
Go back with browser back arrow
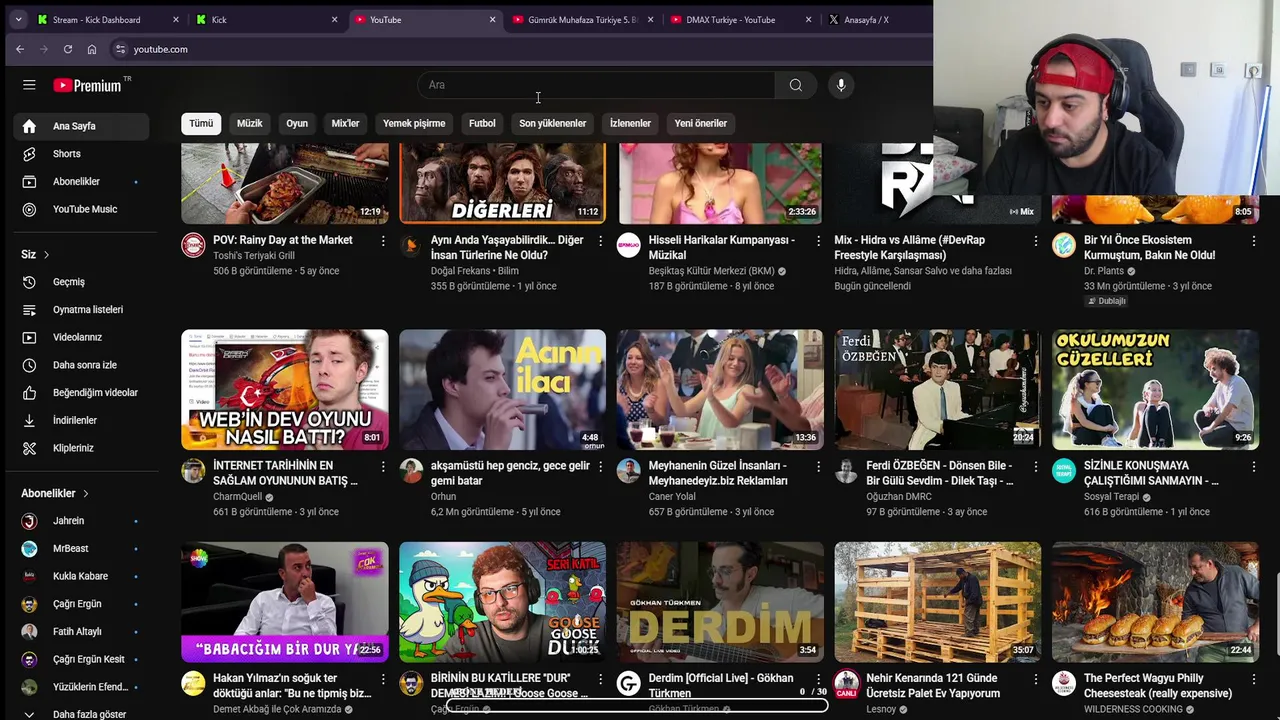(x=20, y=49)
